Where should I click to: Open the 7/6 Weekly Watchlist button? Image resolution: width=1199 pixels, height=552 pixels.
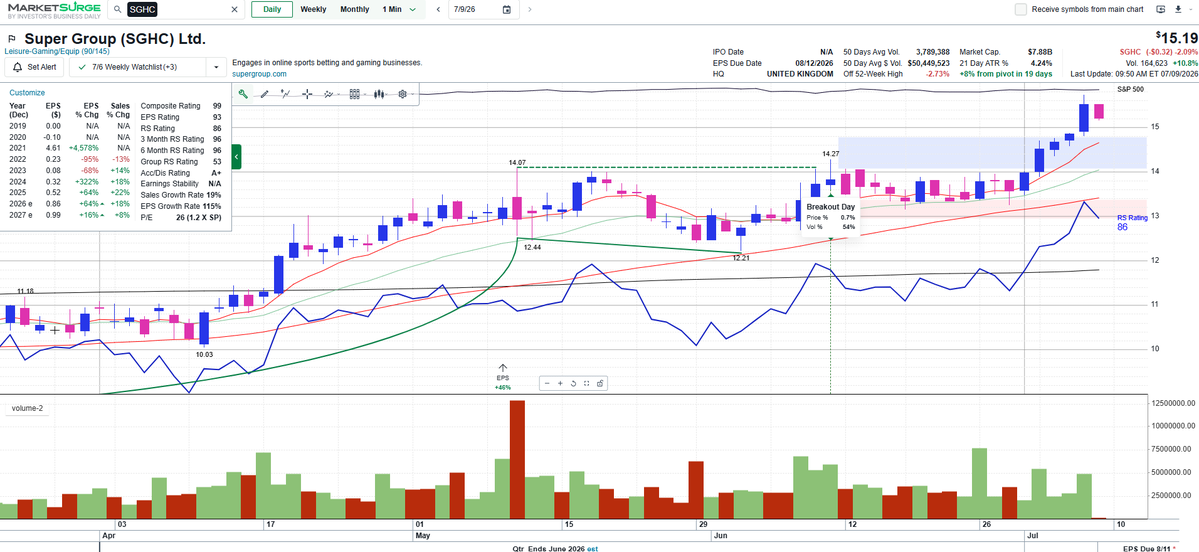click(x=138, y=67)
